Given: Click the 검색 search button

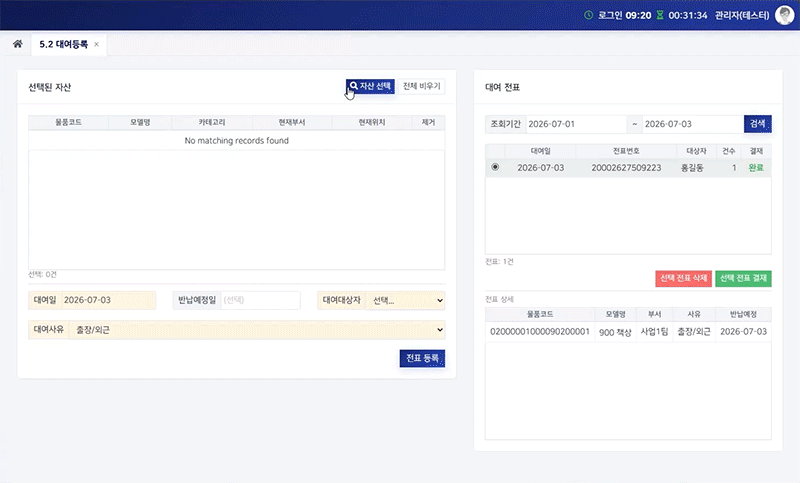Looking at the screenshot, I should point(757,124).
